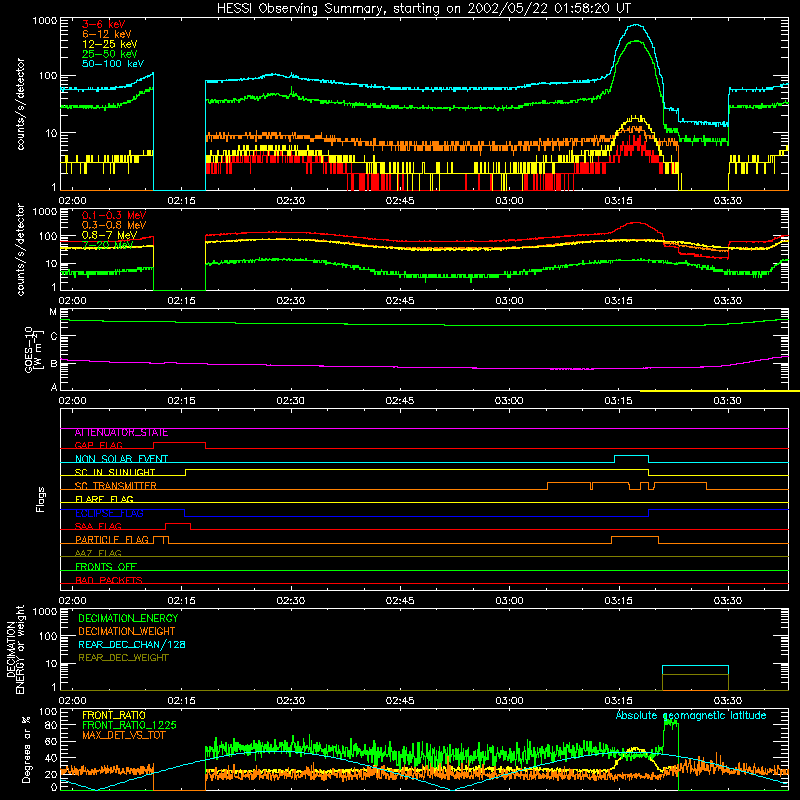Viewport: 800px width, 800px height.
Task: Click the raised NON_SOLAR_EVENT pulse near 03:15
Action: (x=632, y=459)
